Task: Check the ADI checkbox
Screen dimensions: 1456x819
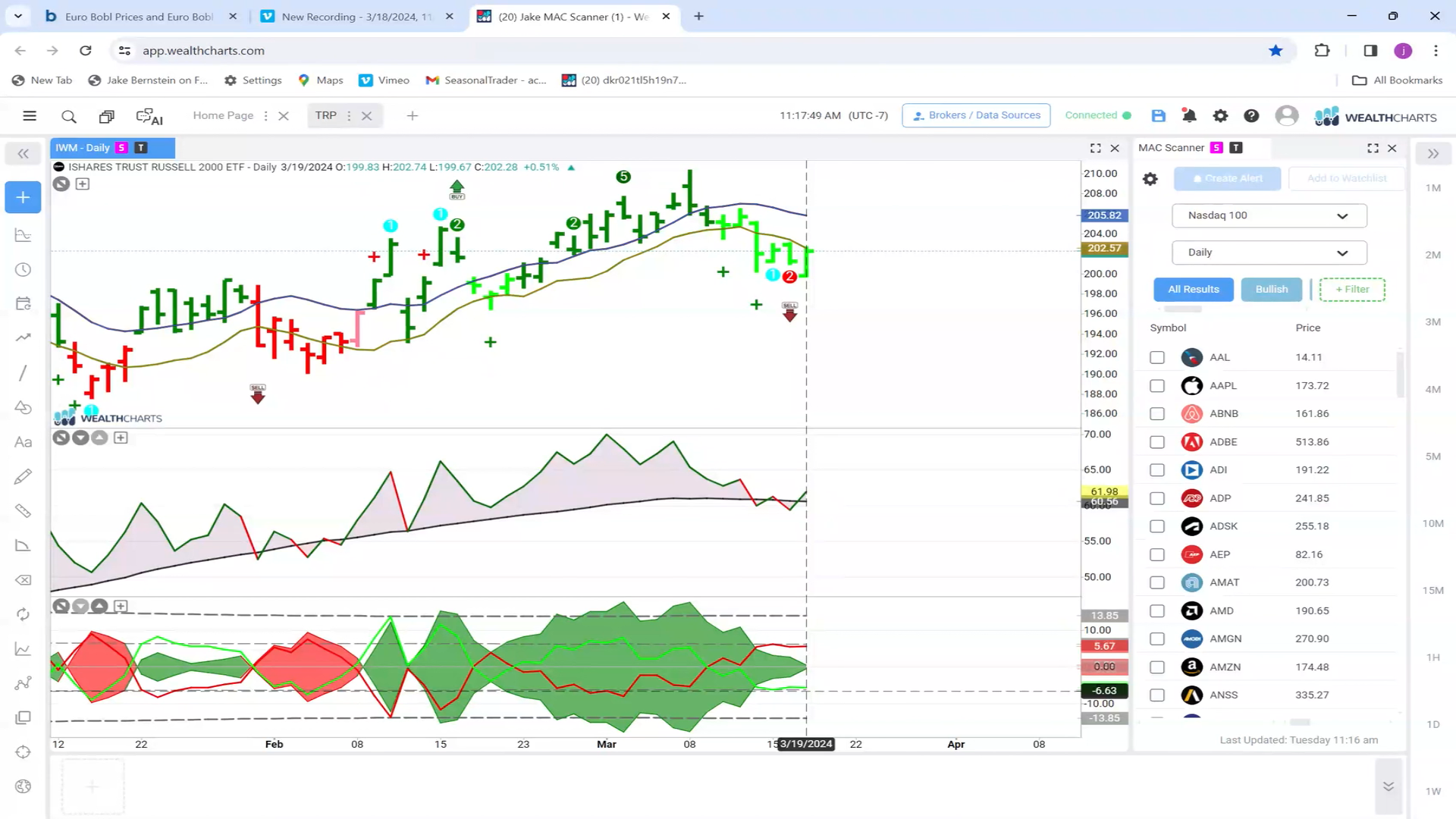Action: pyautogui.click(x=1156, y=470)
